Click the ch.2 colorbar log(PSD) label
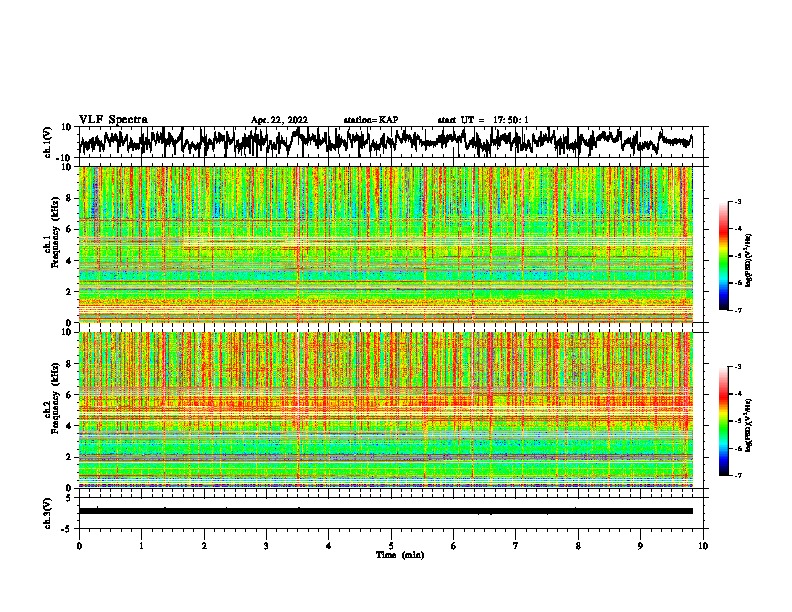Screen dimensions: 792x612 [x=750, y=426]
